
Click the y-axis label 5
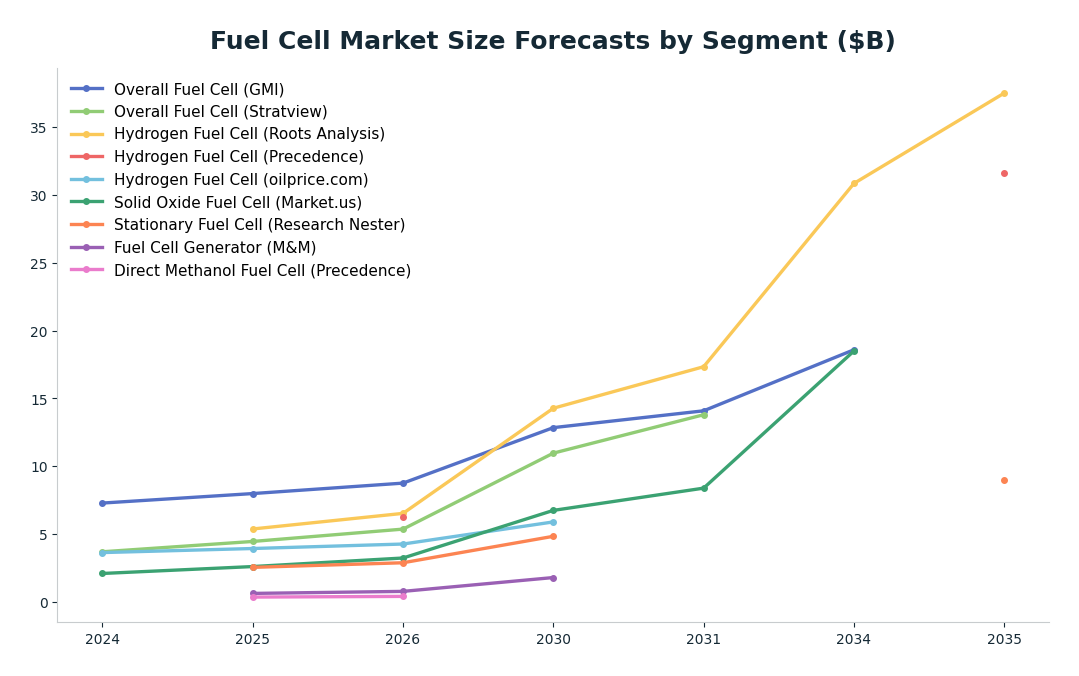coord(44,535)
